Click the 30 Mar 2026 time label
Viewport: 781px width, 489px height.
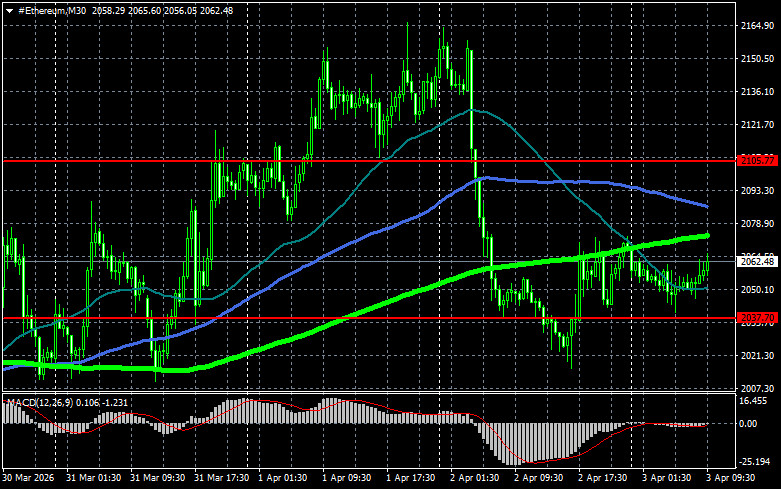click(x=28, y=478)
